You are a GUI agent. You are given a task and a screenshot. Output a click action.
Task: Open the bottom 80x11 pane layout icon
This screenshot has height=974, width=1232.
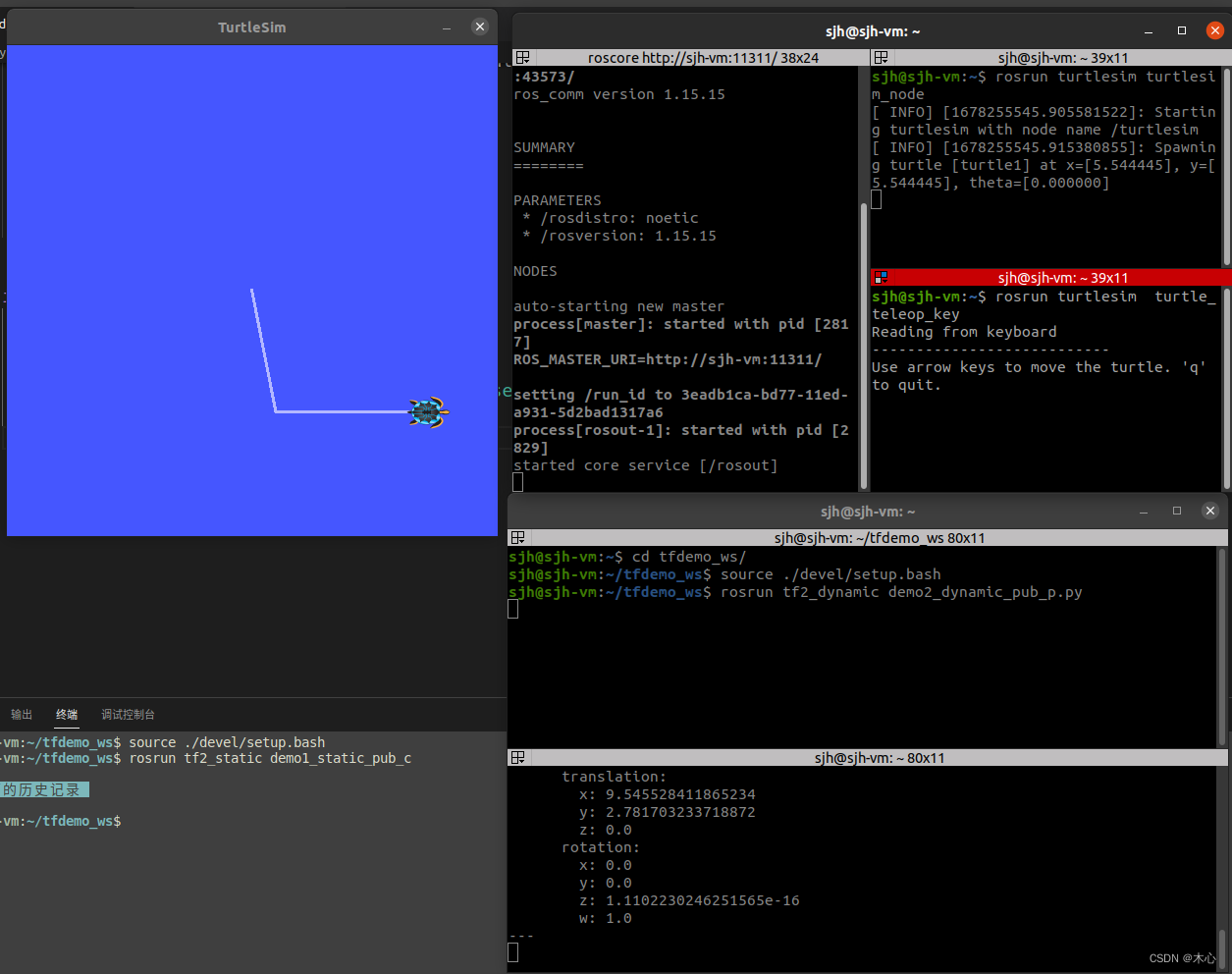coord(517,758)
